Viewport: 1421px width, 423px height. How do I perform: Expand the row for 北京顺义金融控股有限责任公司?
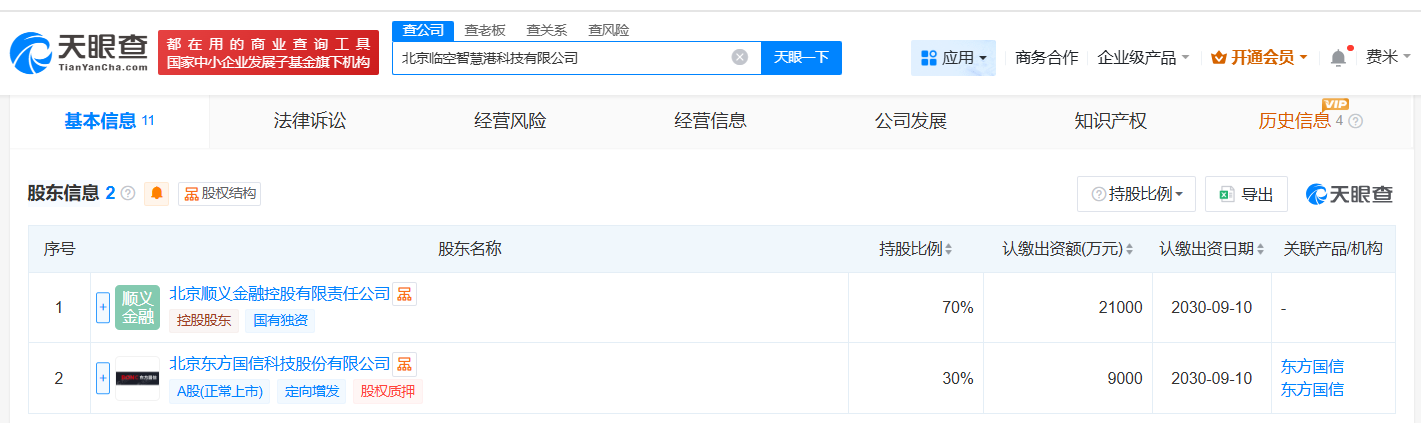[102, 308]
